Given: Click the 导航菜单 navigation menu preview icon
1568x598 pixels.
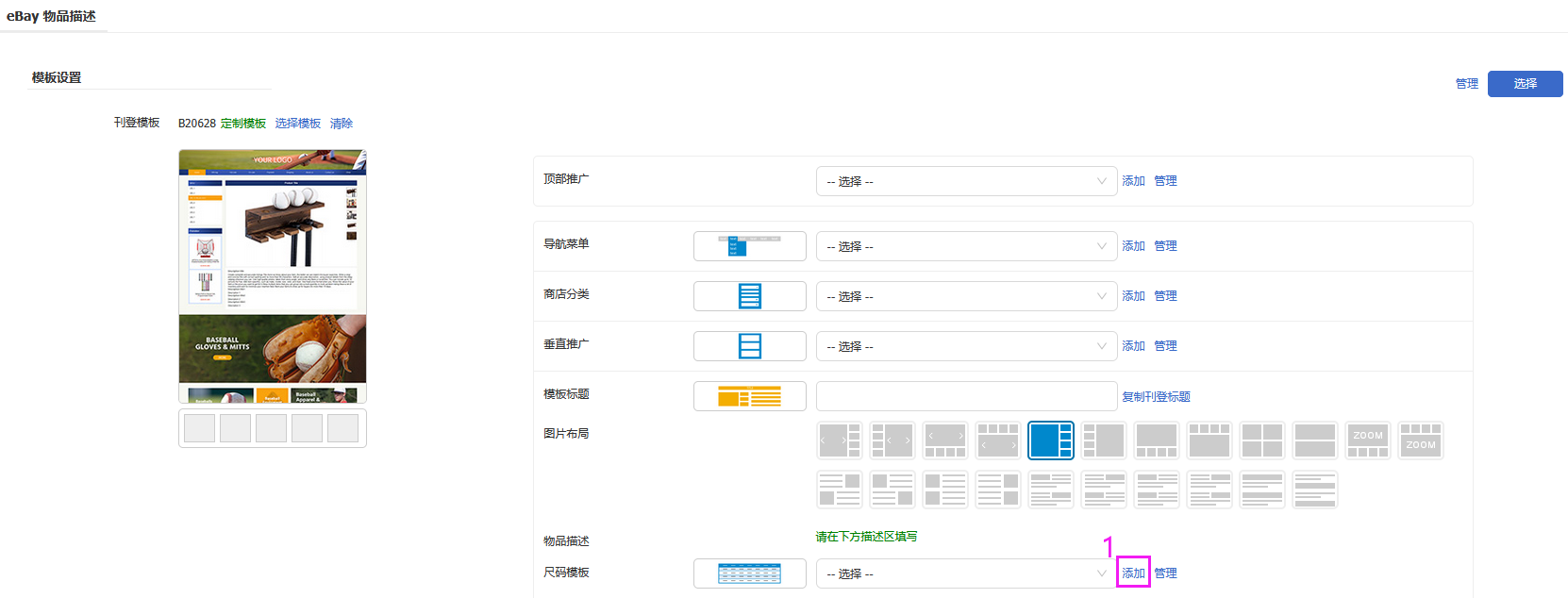Looking at the screenshot, I should pos(749,246).
